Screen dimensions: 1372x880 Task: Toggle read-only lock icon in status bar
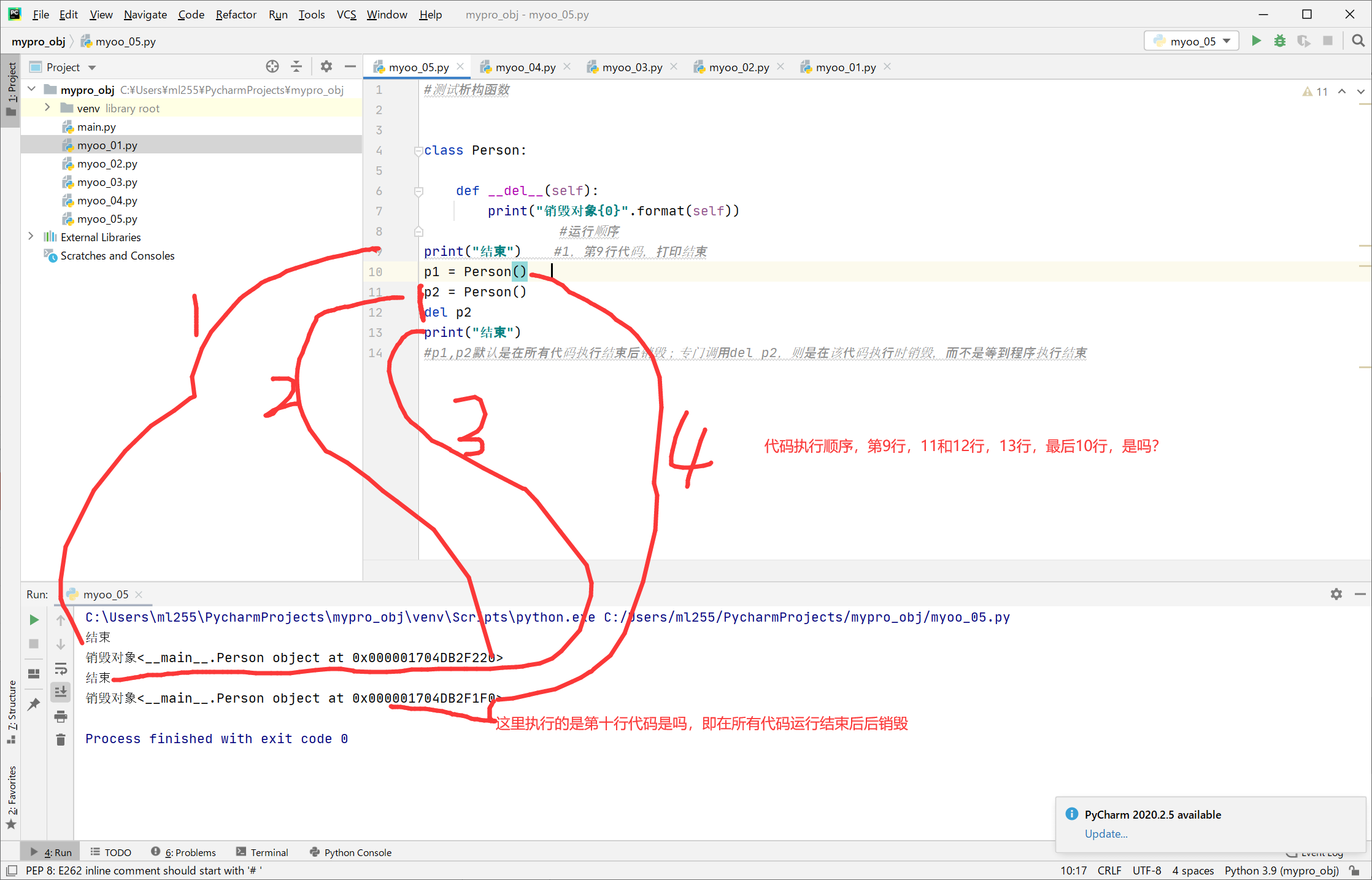point(1354,870)
